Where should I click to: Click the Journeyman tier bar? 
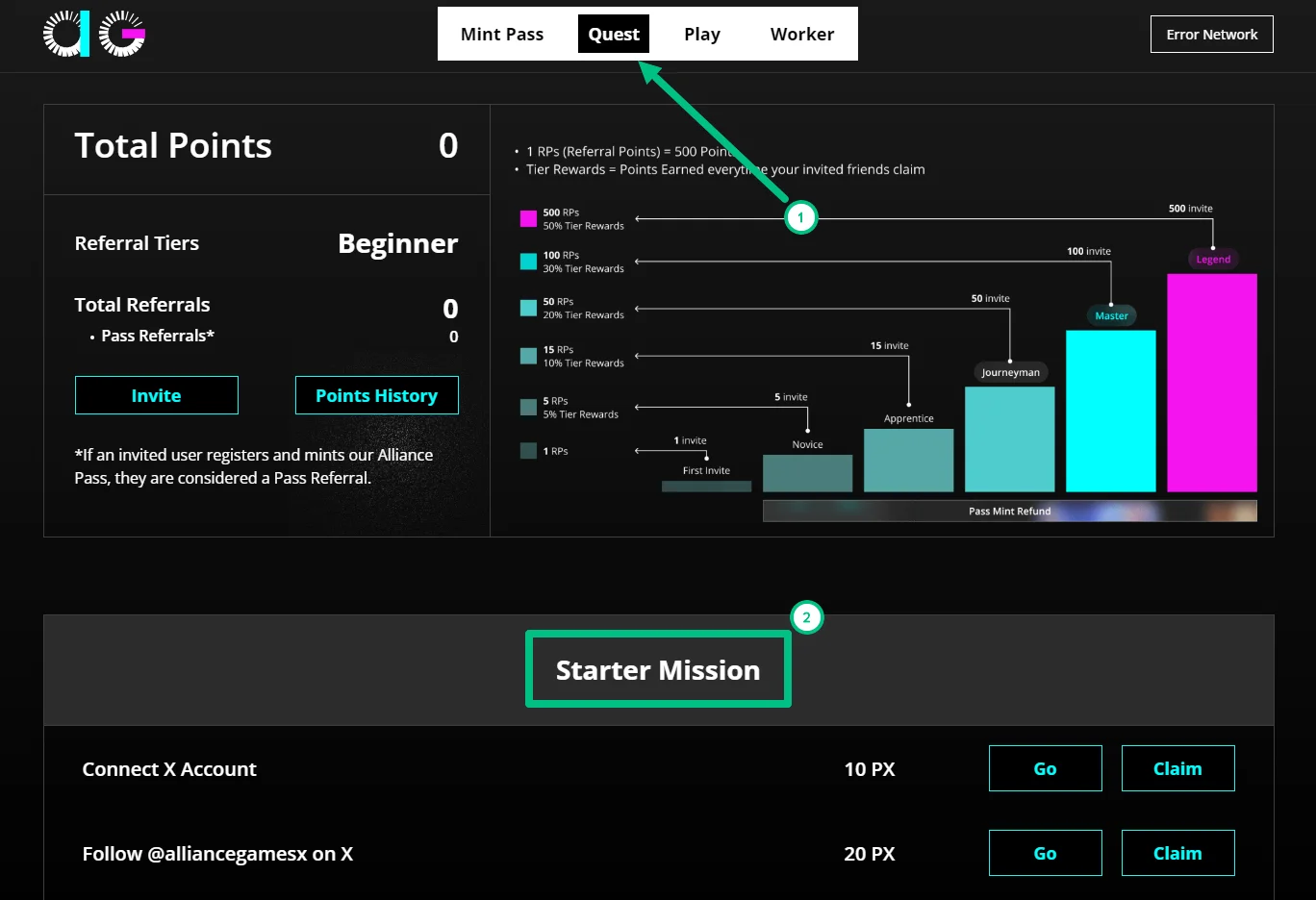[1010, 439]
